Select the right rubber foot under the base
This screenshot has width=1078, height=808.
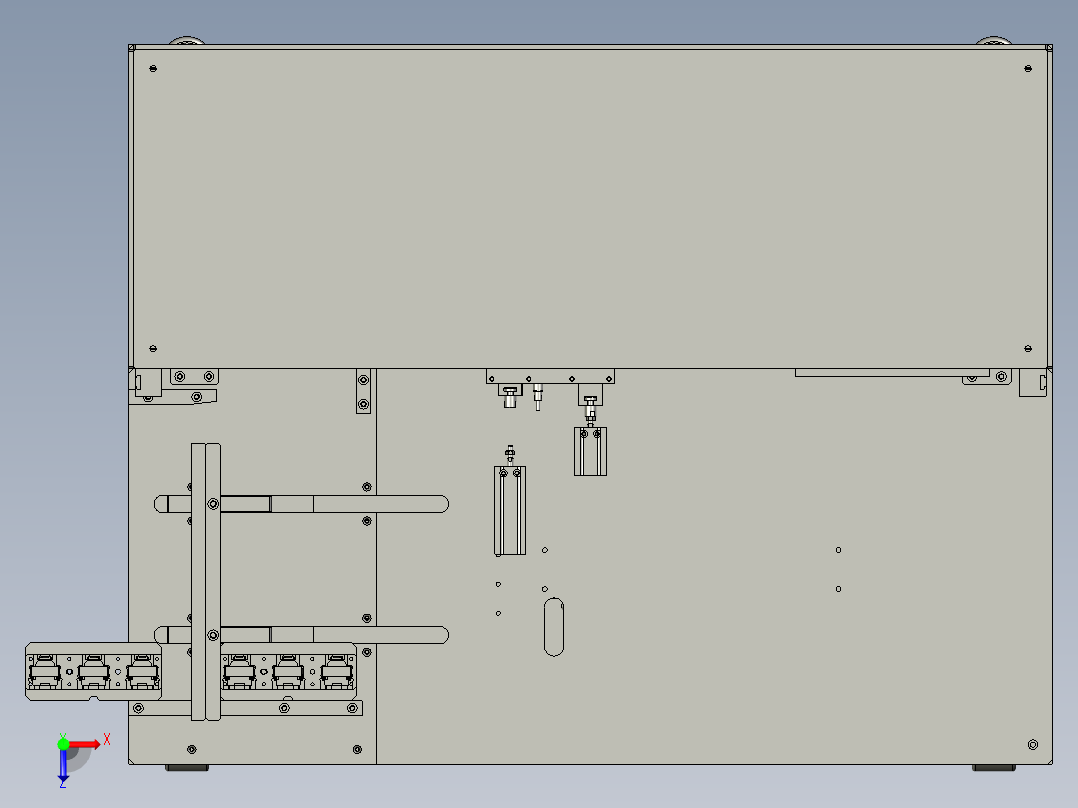[993, 767]
